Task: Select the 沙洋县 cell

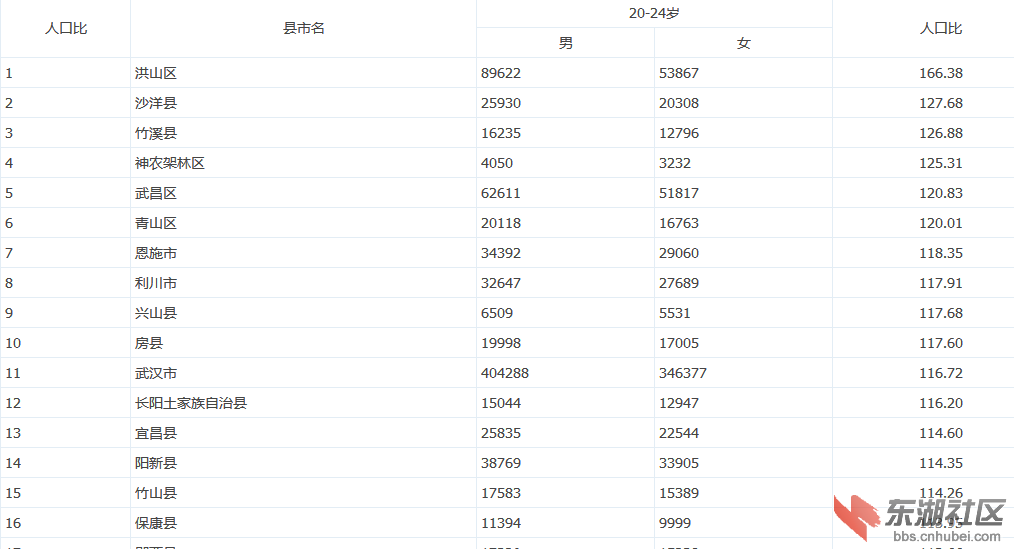Action: click(x=303, y=103)
